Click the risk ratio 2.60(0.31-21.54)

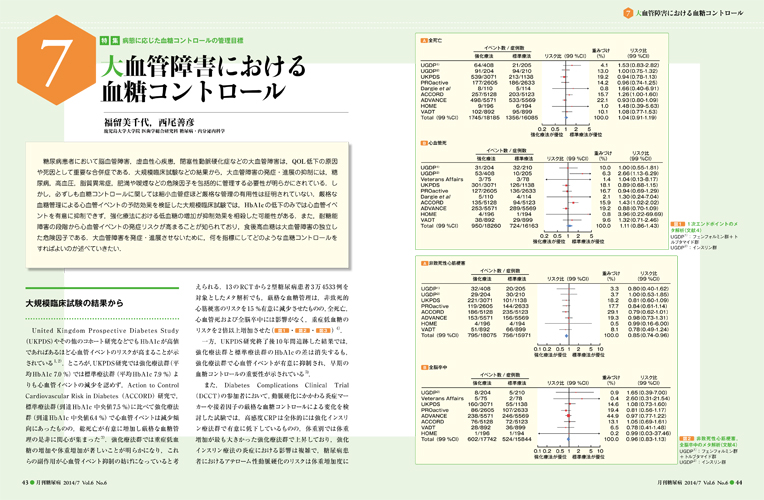coord(648,398)
